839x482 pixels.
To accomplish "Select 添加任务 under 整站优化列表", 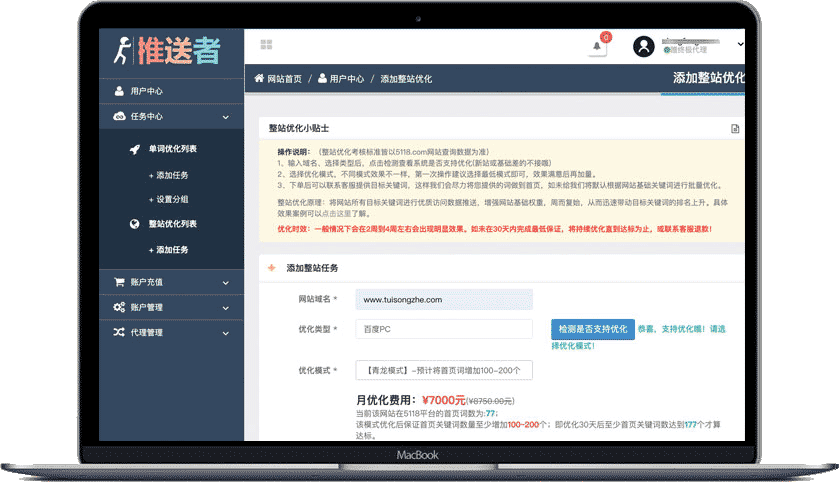I will pos(169,250).
